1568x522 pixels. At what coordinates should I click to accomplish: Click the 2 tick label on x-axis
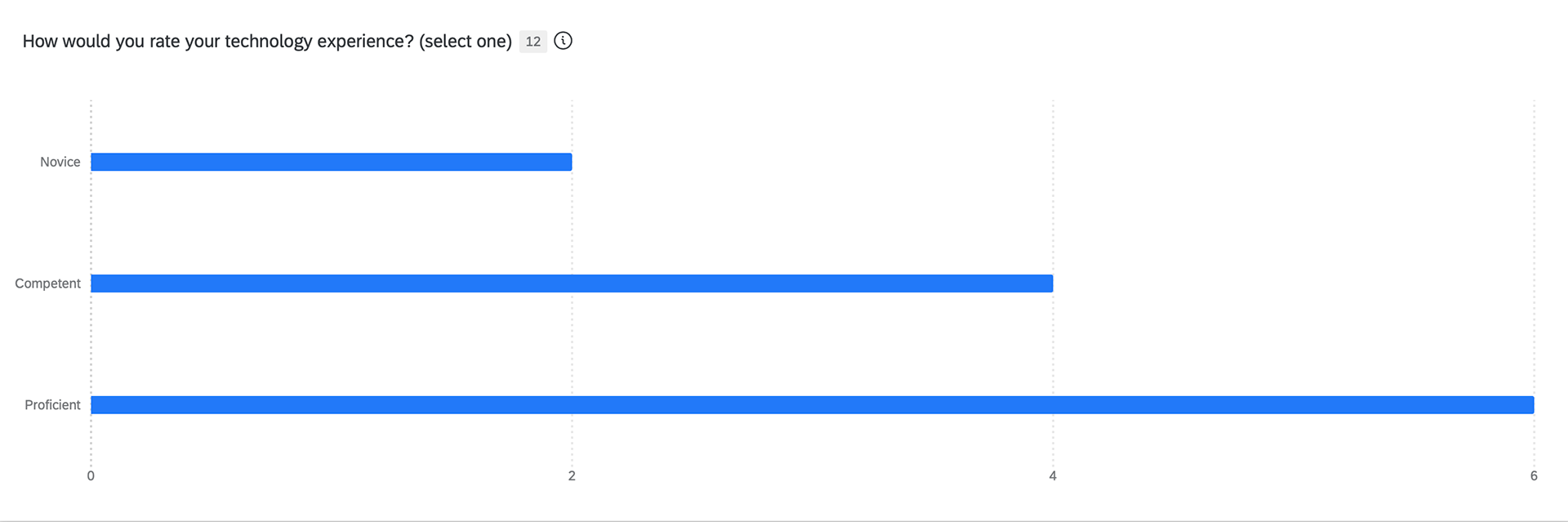pyautogui.click(x=572, y=475)
